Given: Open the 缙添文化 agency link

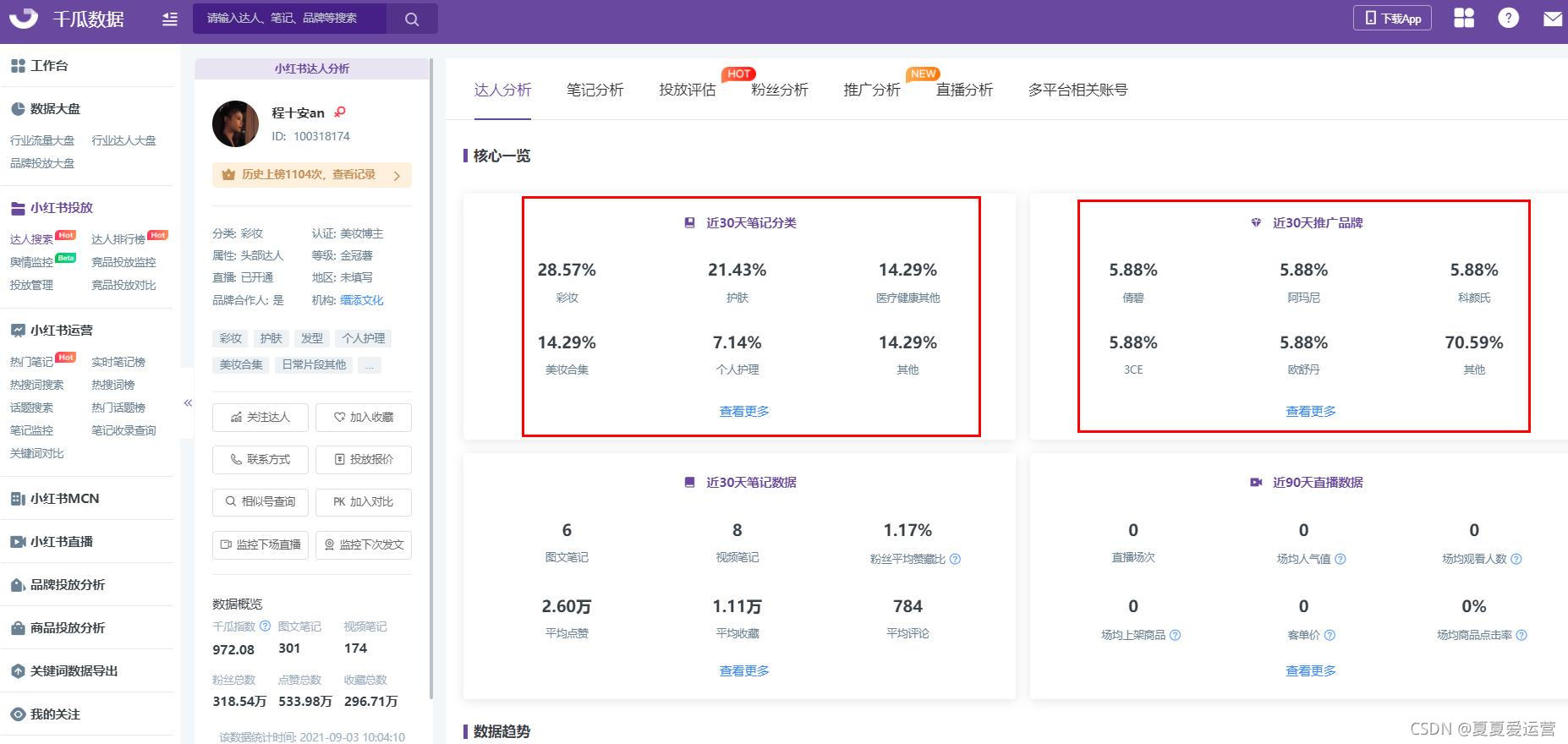Looking at the screenshot, I should tap(362, 300).
